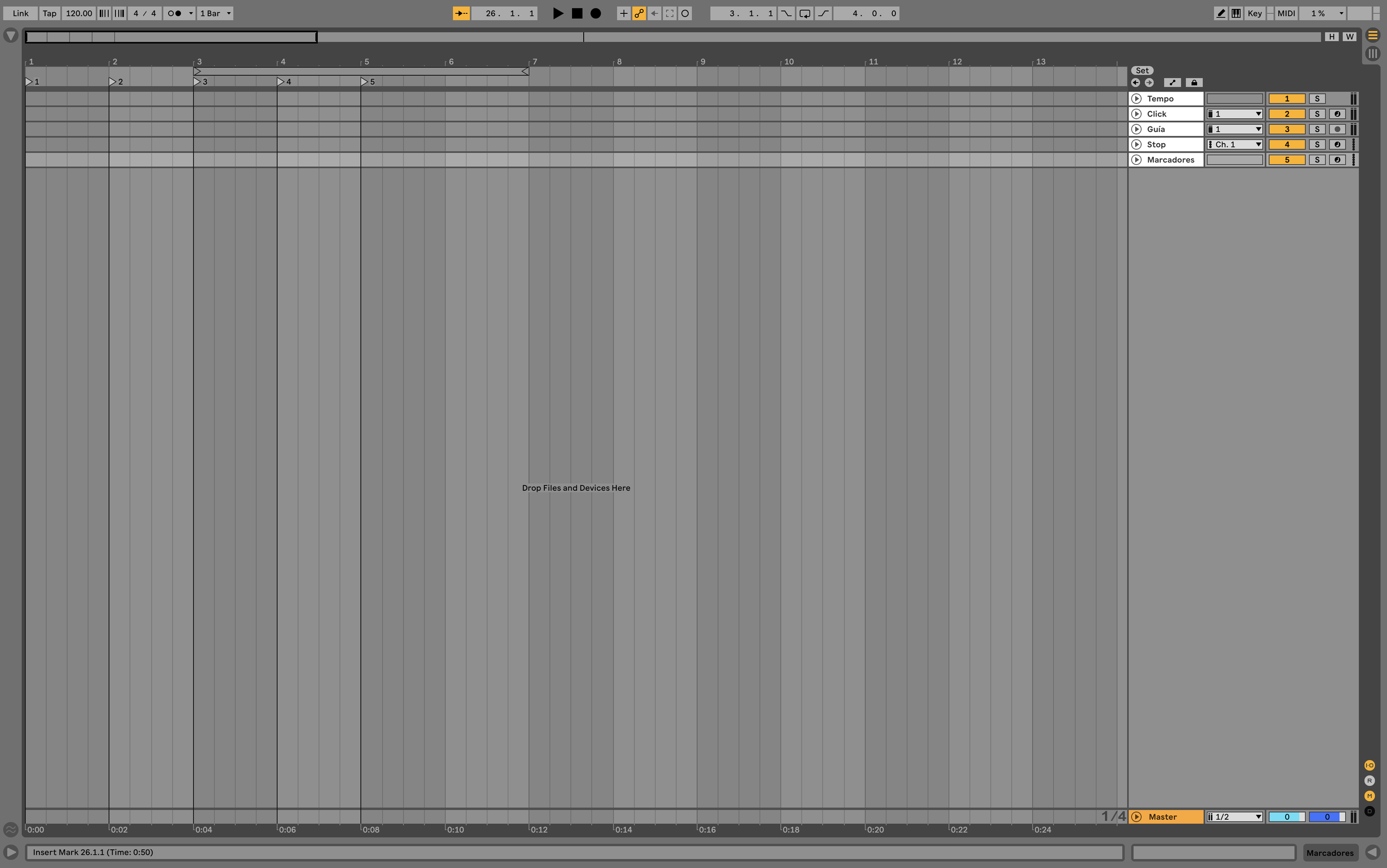This screenshot has height=868, width=1387.
Task: Click the Phase Nudge Down icon
Action: pos(104,13)
